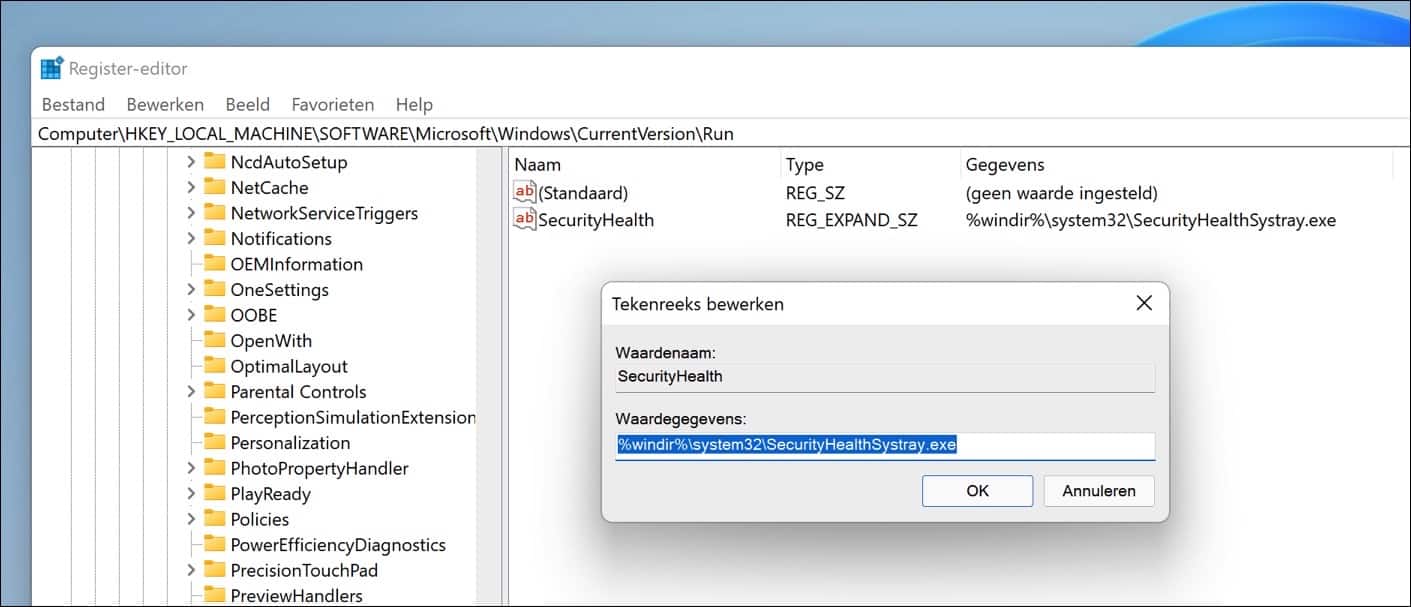Viewport: 1411px width, 607px height.
Task: Open the Bewerken menu
Action: click(x=165, y=104)
